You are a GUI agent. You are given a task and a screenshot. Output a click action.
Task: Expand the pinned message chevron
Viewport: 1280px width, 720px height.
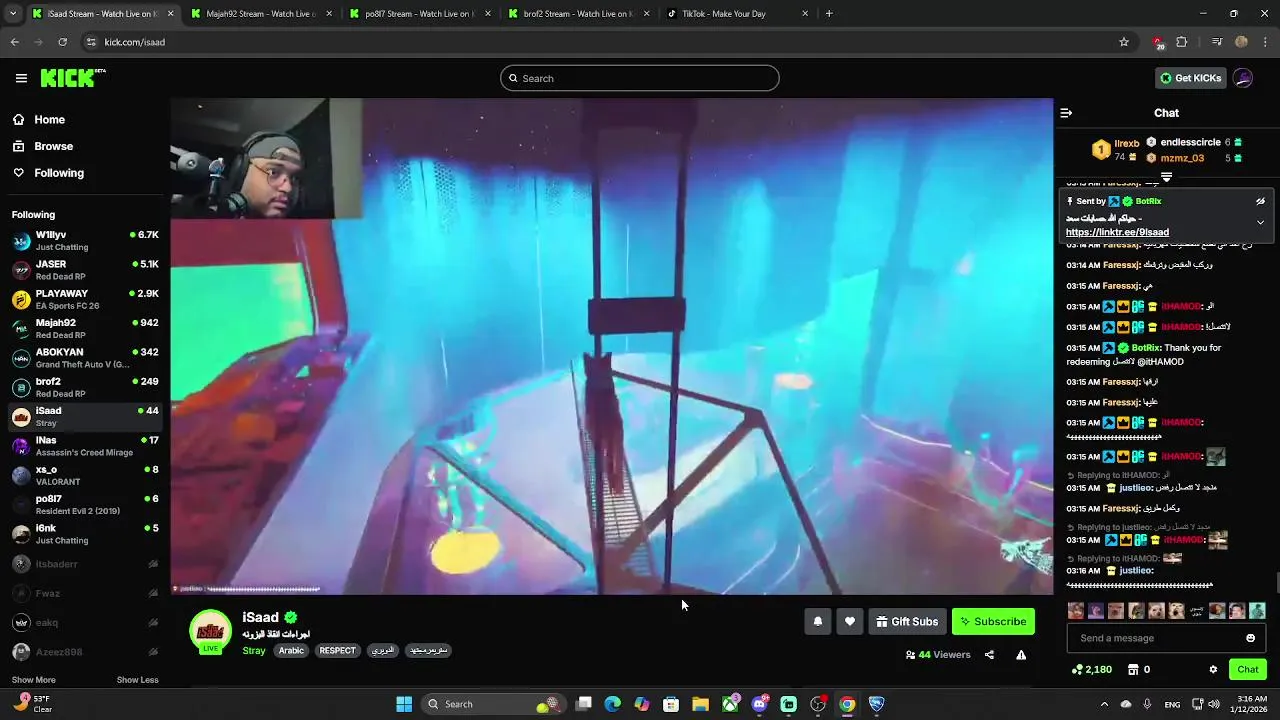1260,222
